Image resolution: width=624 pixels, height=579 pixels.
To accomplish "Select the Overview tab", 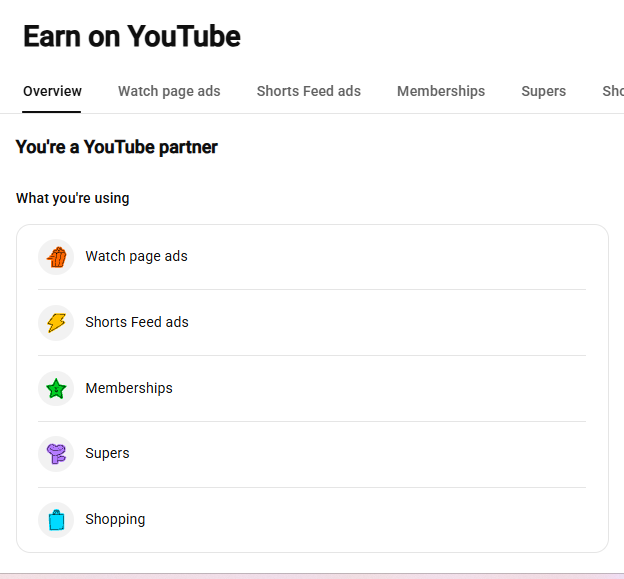I will pos(52,91).
